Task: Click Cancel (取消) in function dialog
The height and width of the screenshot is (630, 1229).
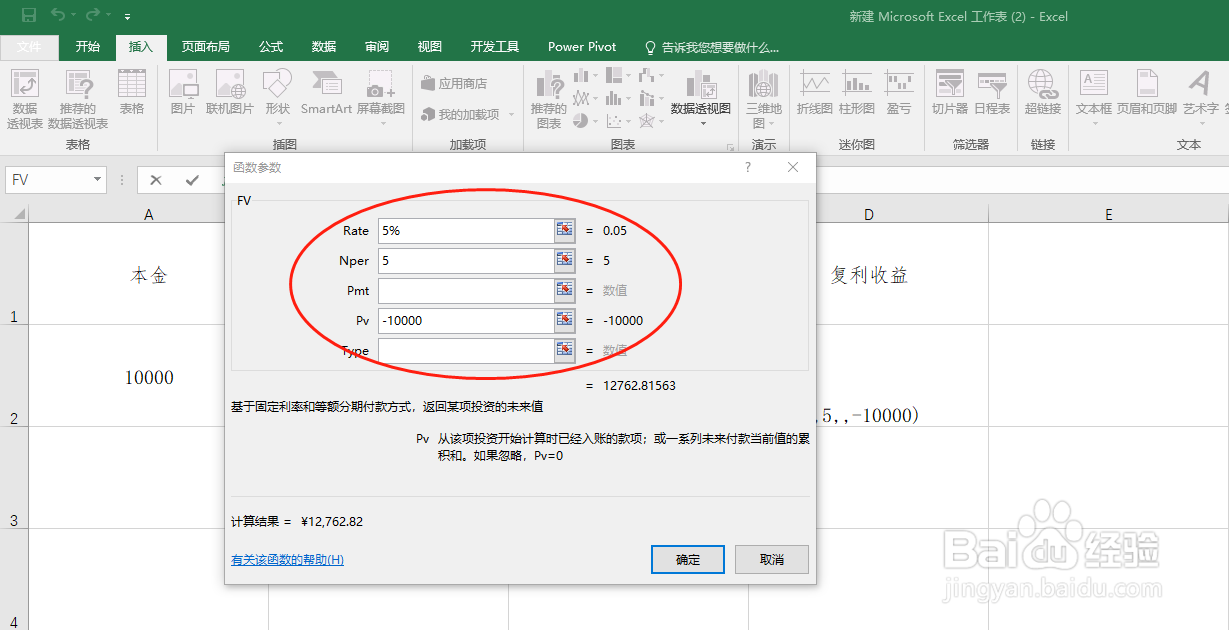Action: [772, 559]
